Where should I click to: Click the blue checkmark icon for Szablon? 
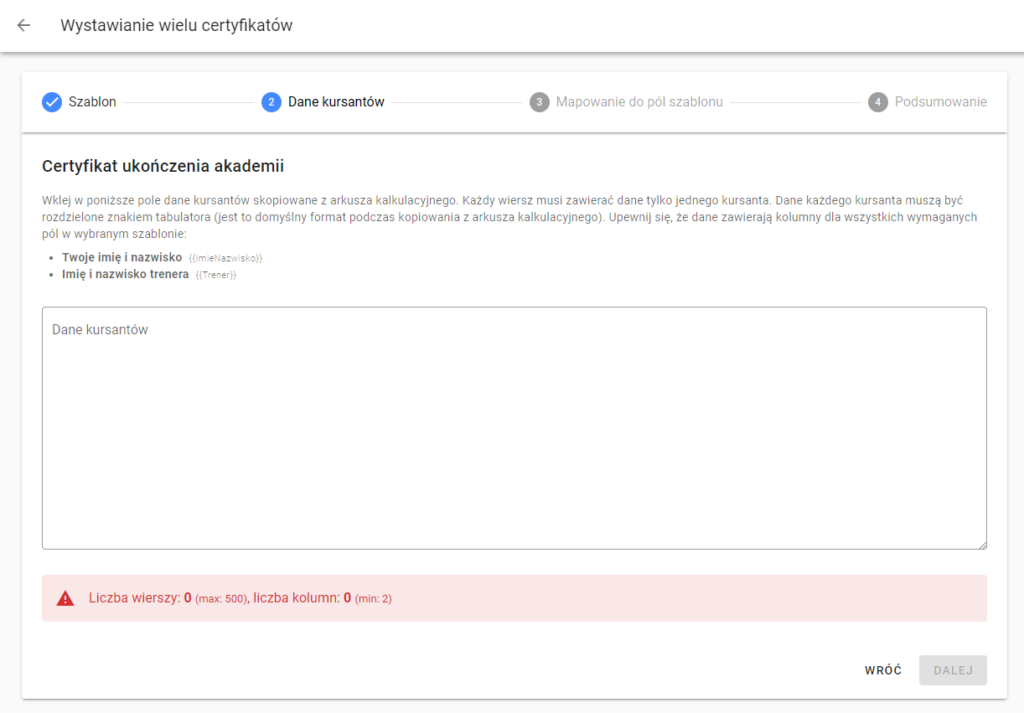coord(52,102)
